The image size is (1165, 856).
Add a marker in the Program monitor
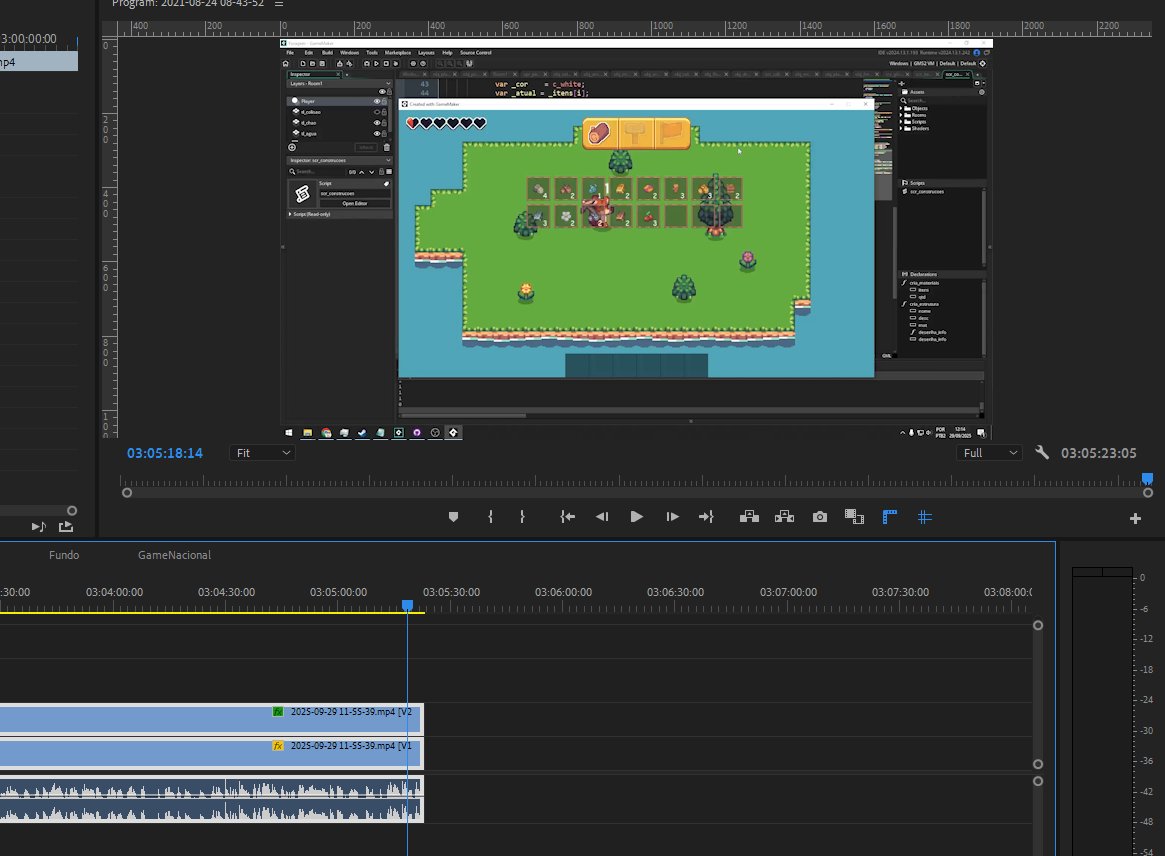[x=453, y=517]
